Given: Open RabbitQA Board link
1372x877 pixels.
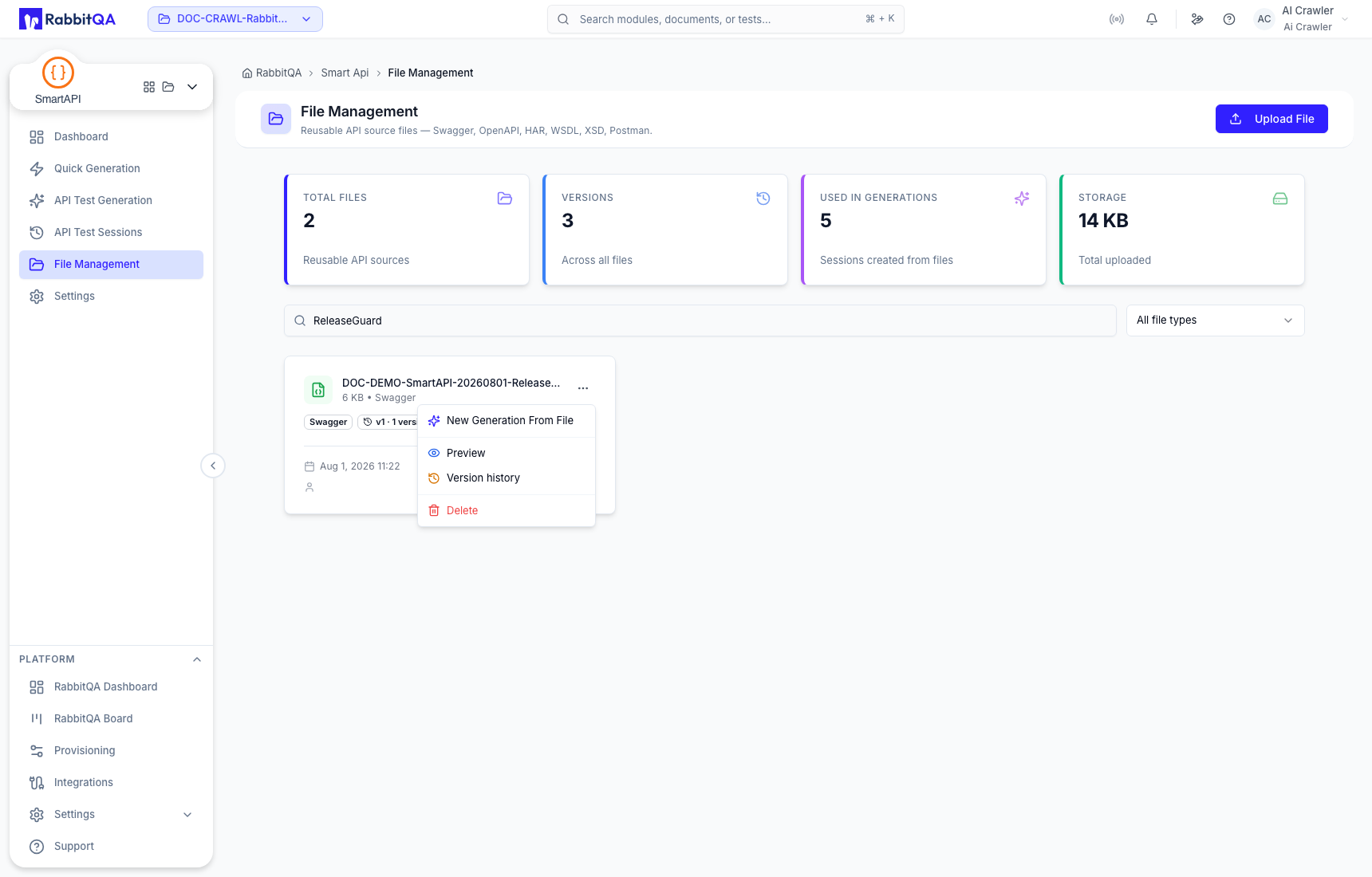Looking at the screenshot, I should (x=111, y=718).
